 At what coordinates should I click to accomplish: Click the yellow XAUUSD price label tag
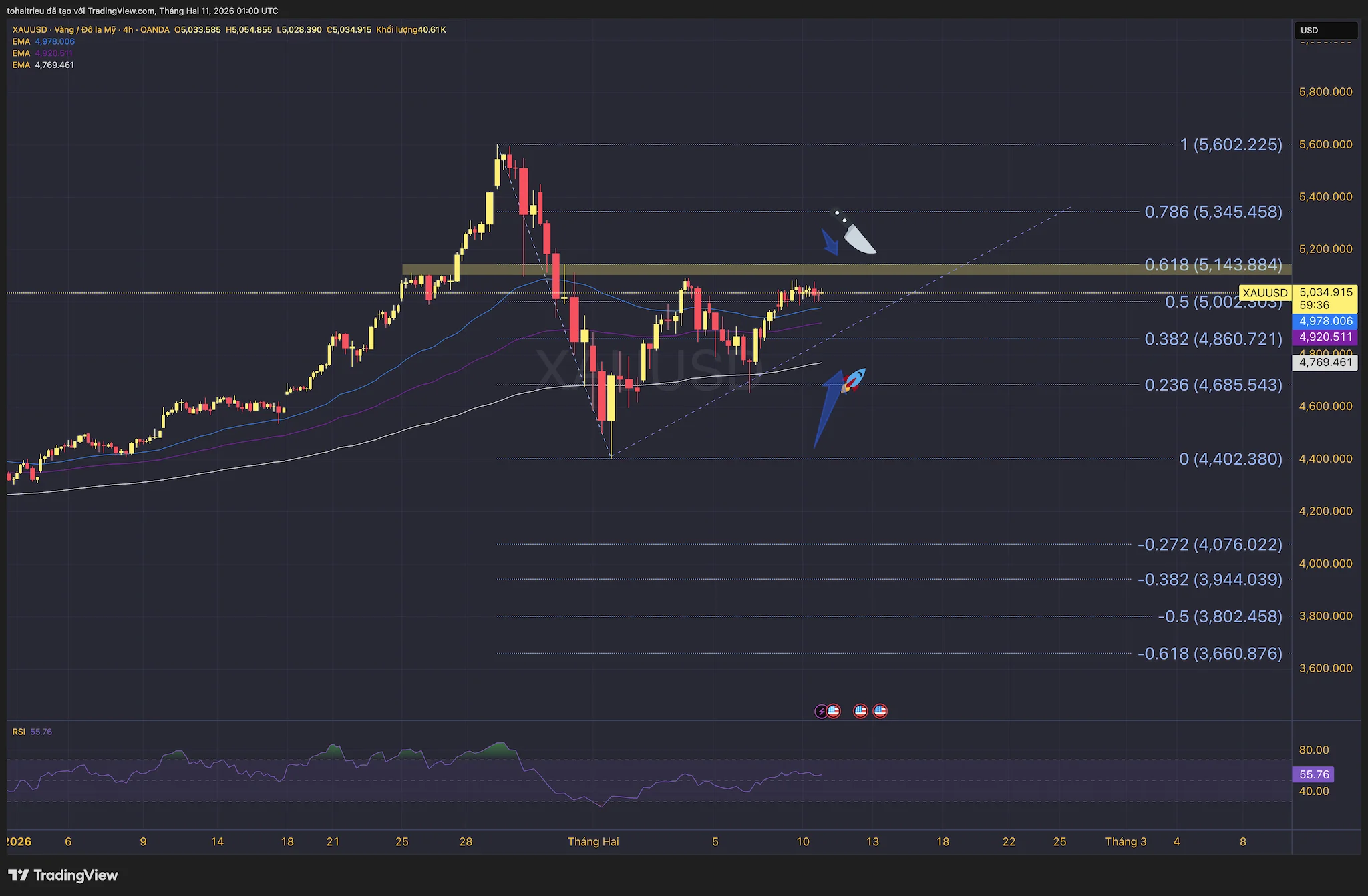pos(1264,293)
